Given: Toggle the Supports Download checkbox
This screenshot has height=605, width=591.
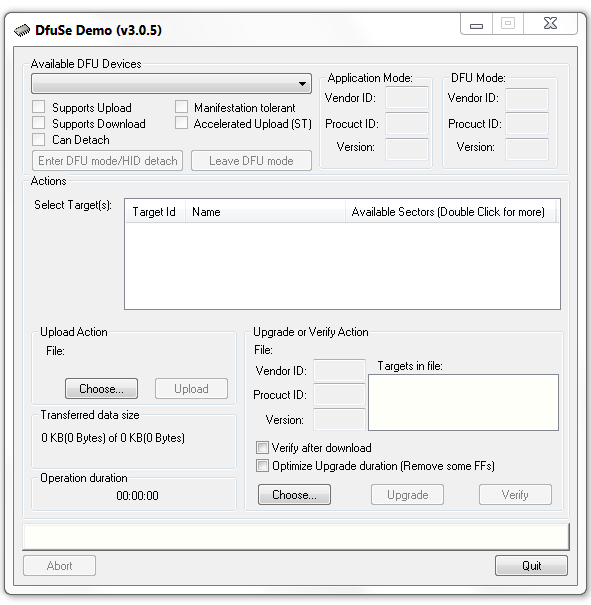Looking at the screenshot, I should point(39,123).
